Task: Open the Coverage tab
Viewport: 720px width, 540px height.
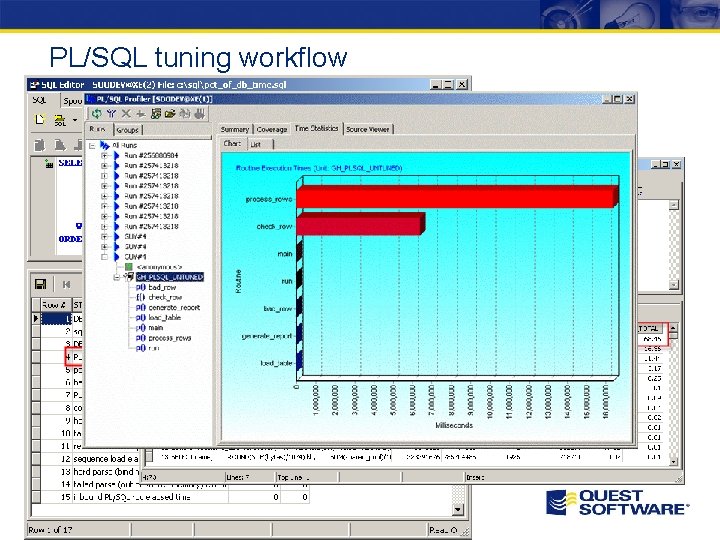Action: point(272,129)
